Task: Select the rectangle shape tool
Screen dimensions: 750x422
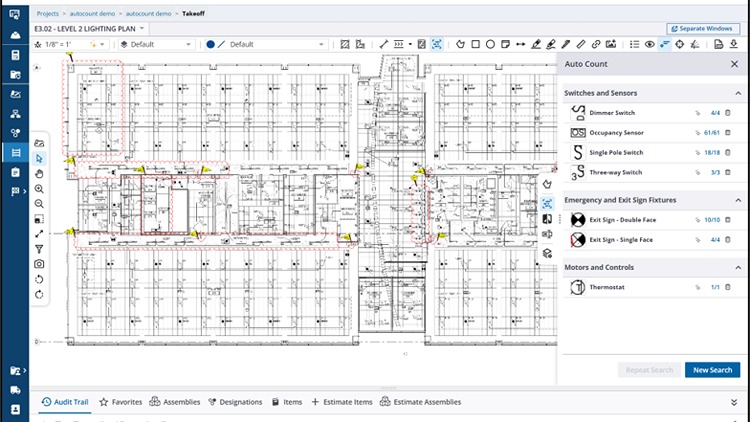Action: click(x=475, y=44)
